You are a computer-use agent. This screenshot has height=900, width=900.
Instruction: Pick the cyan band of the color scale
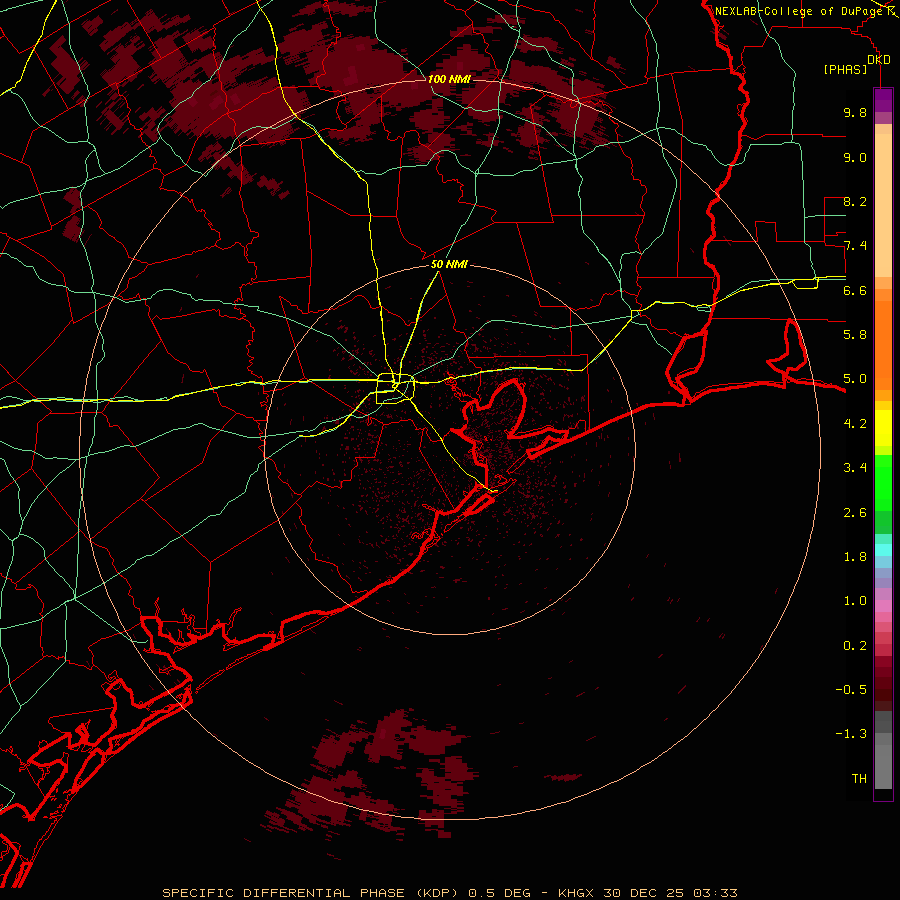[883, 550]
